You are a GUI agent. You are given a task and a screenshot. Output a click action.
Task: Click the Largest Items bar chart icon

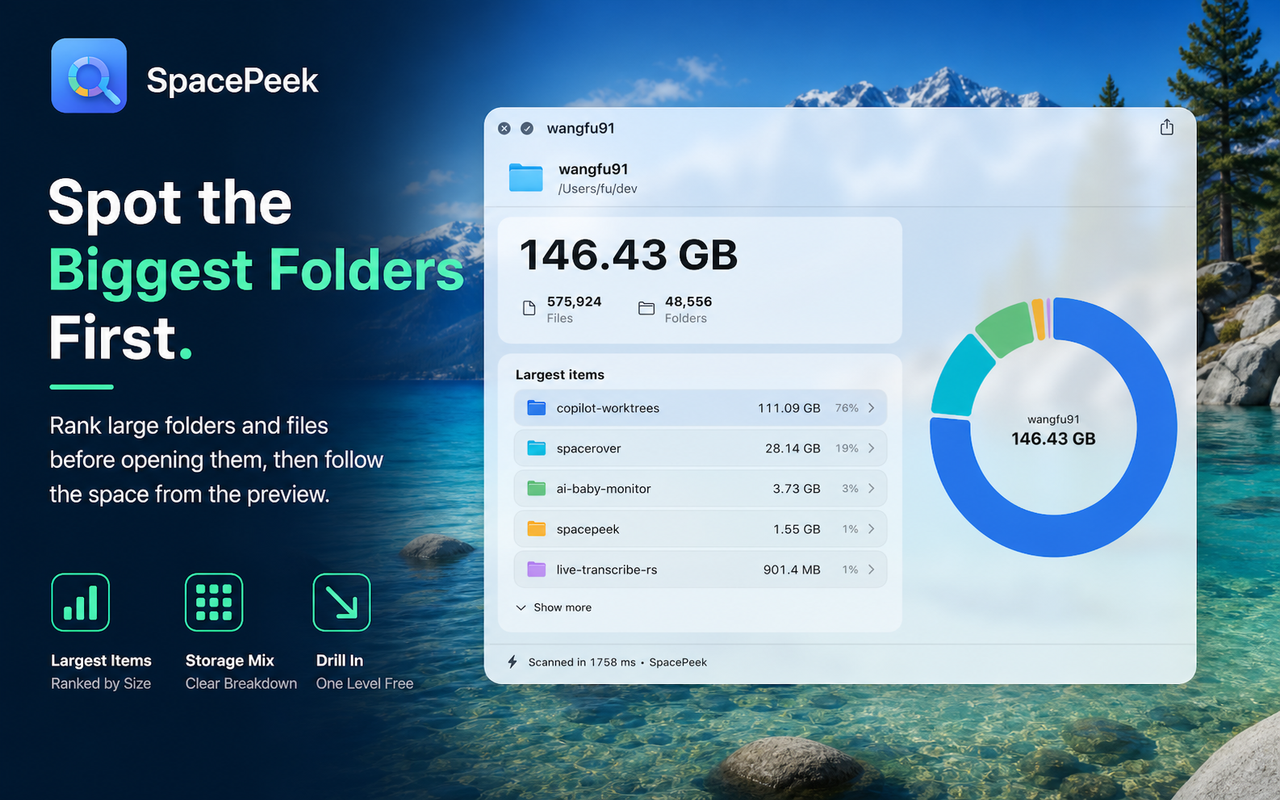pos(80,602)
